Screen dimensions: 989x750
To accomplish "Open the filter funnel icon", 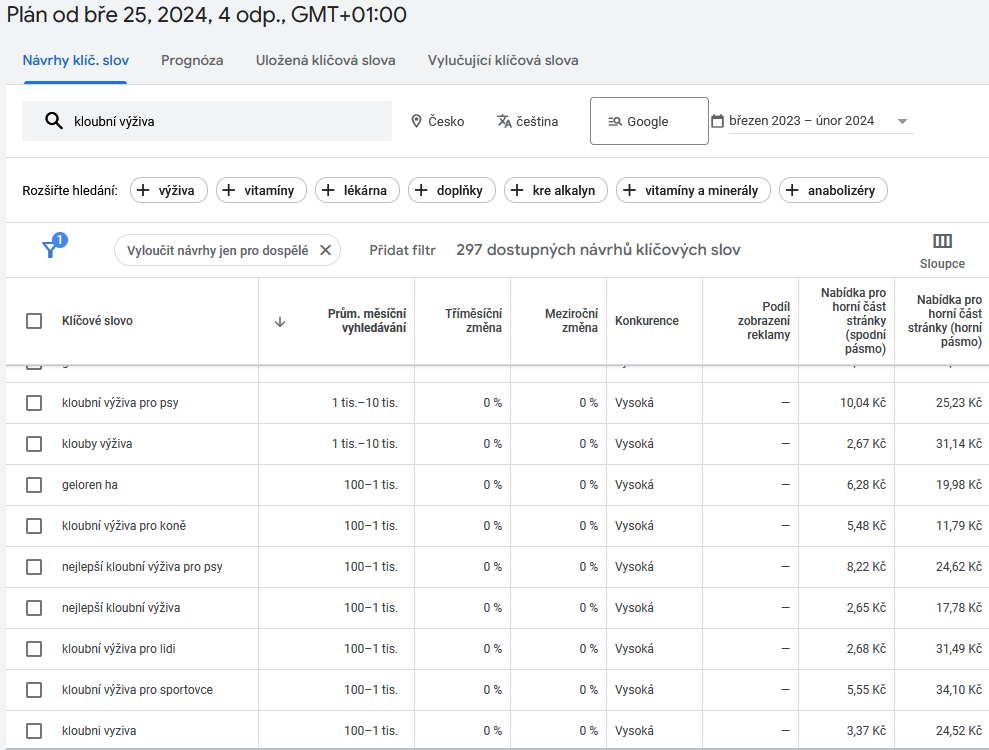I will pyautogui.click(x=50, y=249).
